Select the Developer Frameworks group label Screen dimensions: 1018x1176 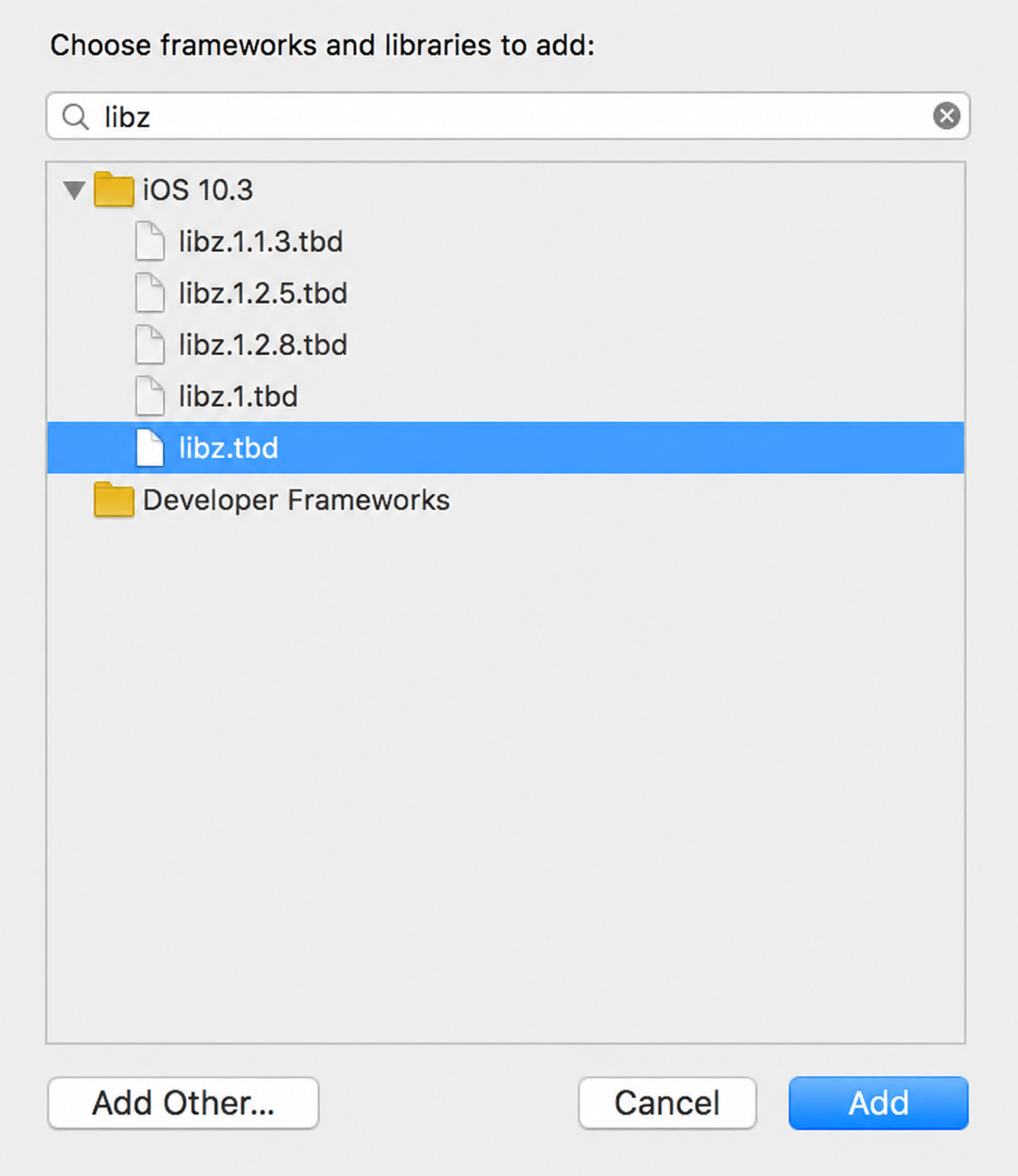pos(296,500)
